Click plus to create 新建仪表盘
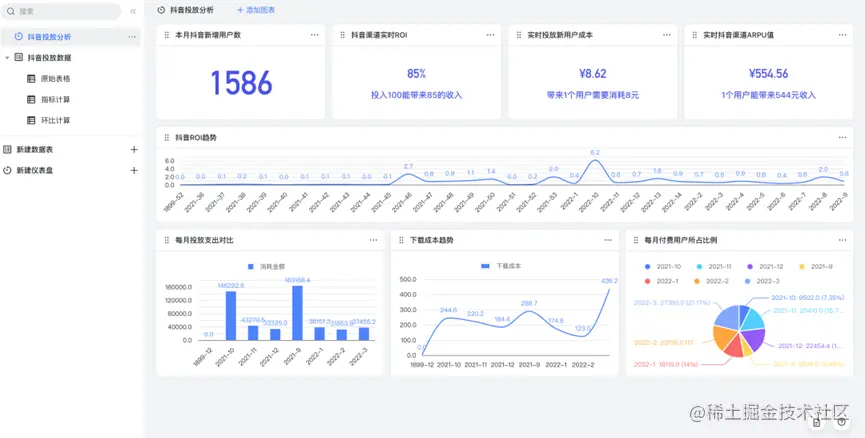 pyautogui.click(x=134, y=170)
